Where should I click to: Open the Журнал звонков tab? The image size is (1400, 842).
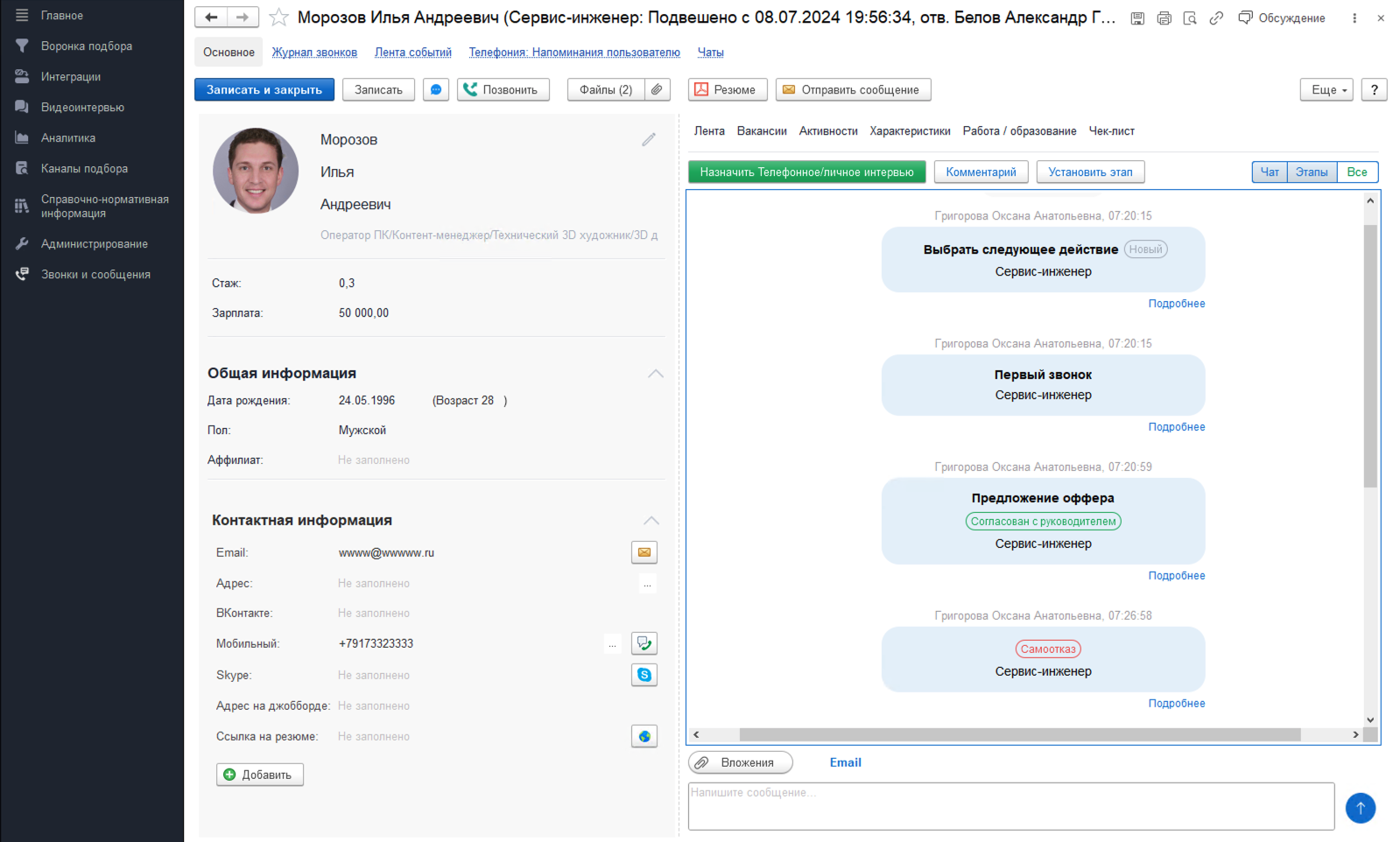(314, 53)
